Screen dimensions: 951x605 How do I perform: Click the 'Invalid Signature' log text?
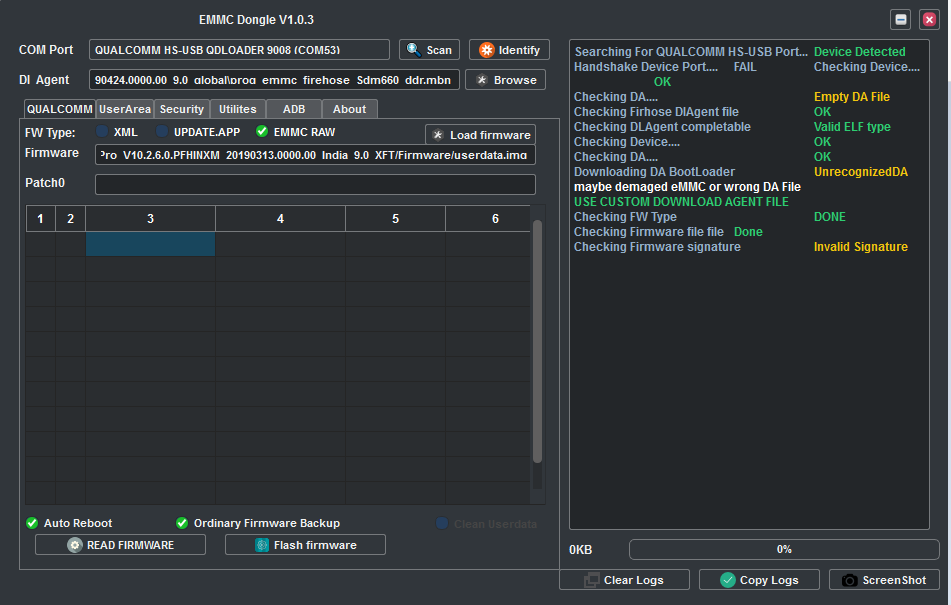(861, 247)
